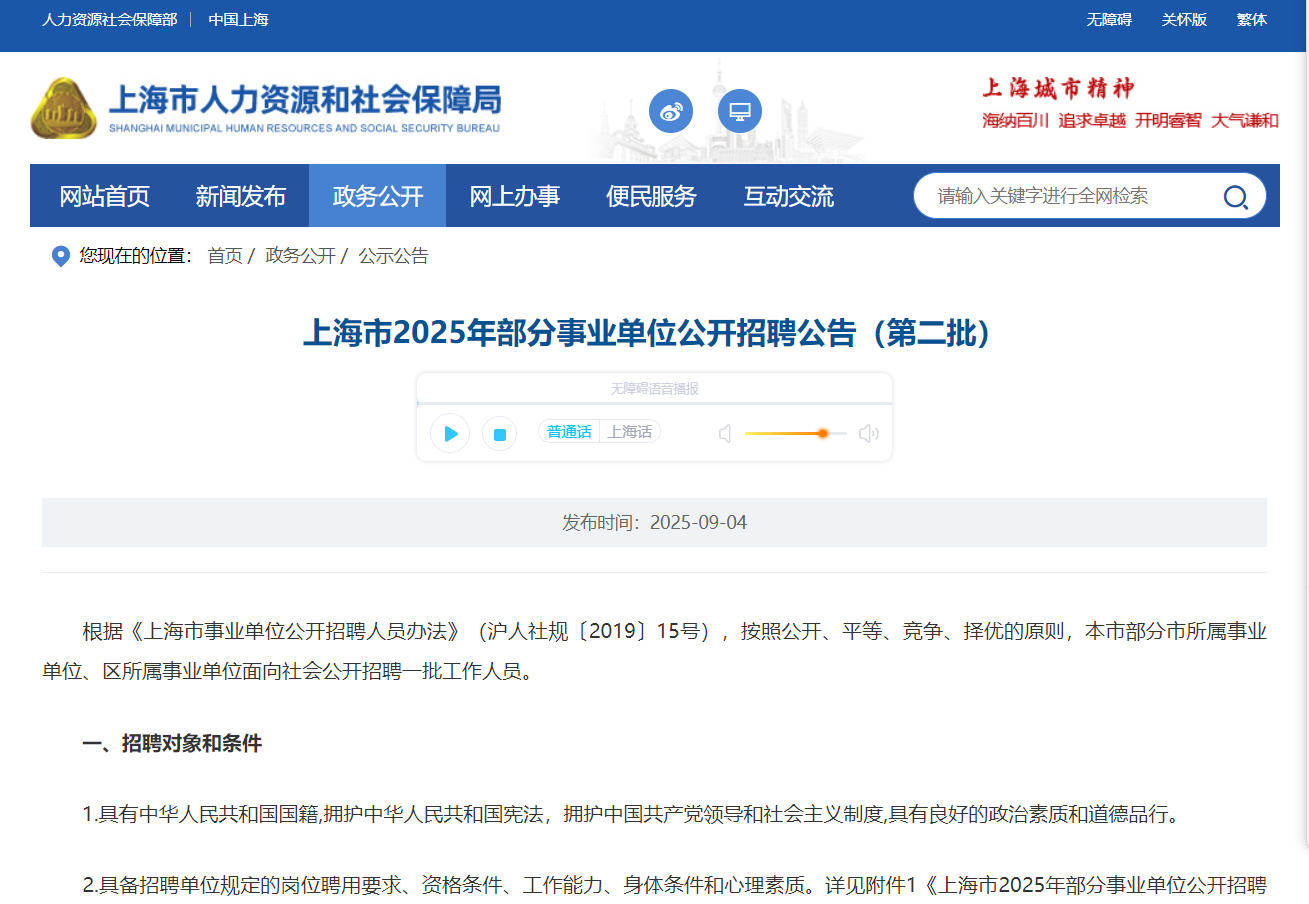This screenshot has height=904, width=1309.
Task: Mute audio via the left speaker icon
Action: pyautogui.click(x=725, y=432)
